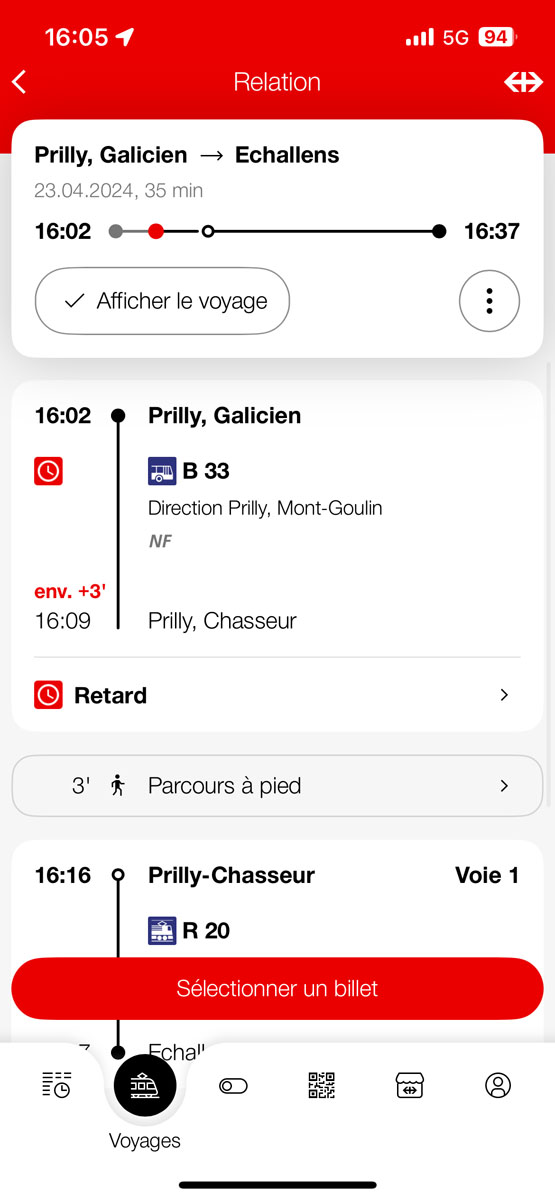The image size is (555, 1200).
Task: Open the QR code ticket scanner tab
Action: tap(321, 1085)
